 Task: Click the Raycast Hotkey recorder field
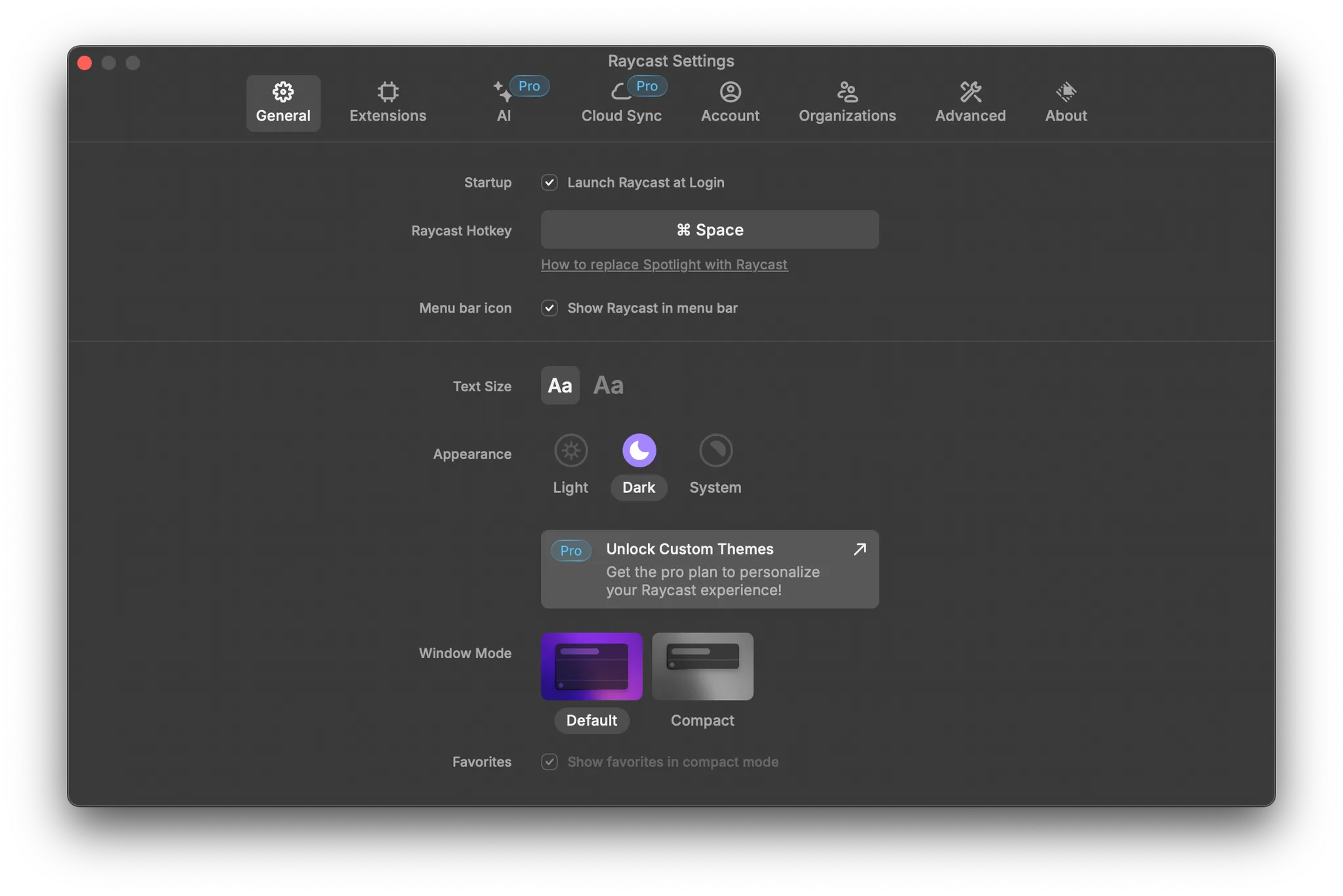tap(710, 230)
